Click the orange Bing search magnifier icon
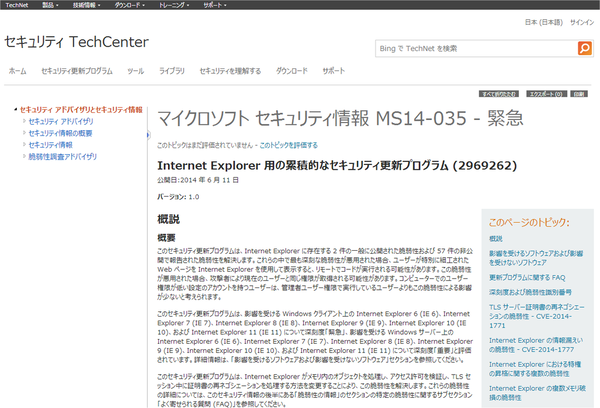The image size is (600, 408). pos(585,49)
